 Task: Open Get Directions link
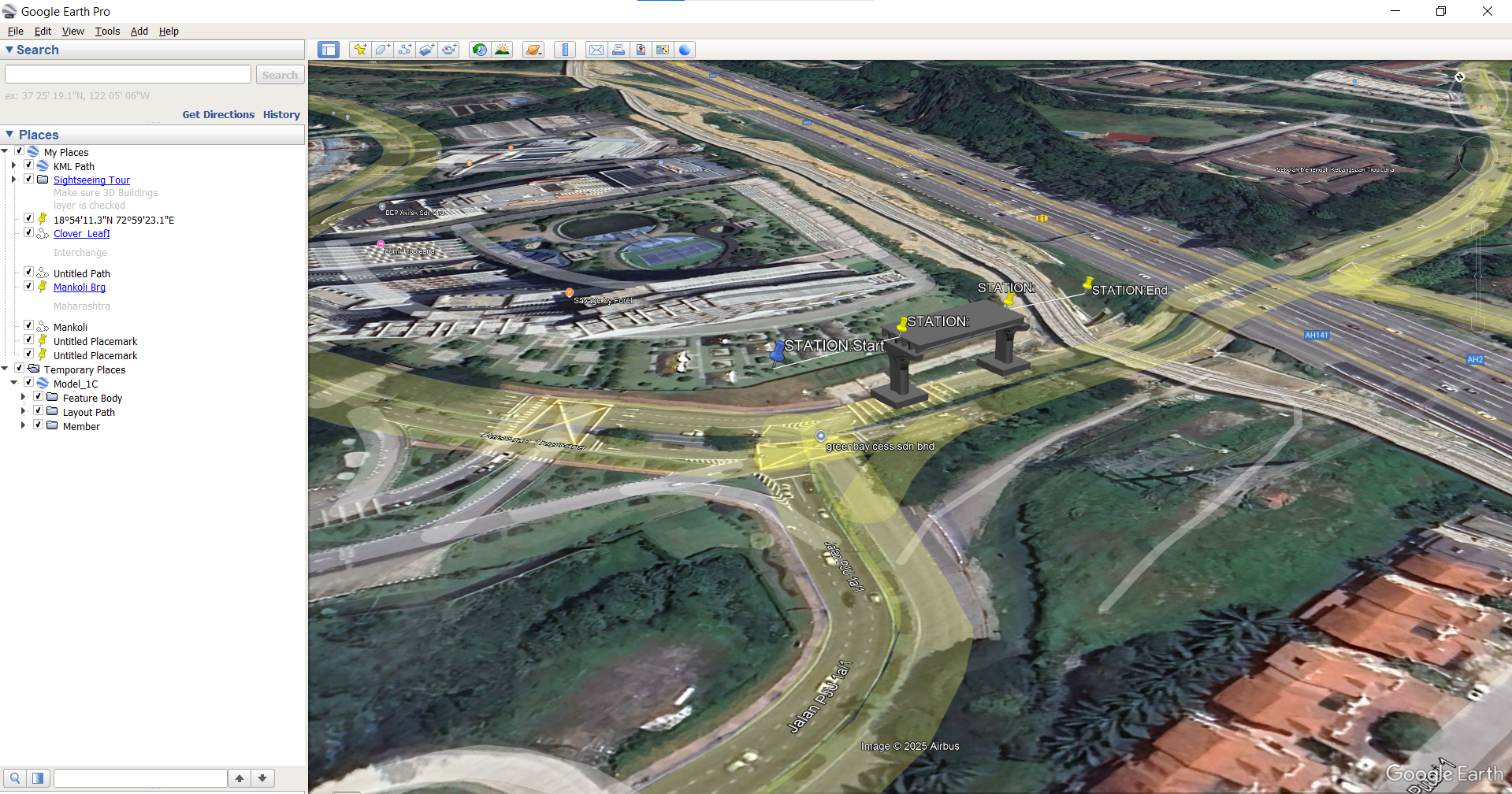click(x=218, y=114)
